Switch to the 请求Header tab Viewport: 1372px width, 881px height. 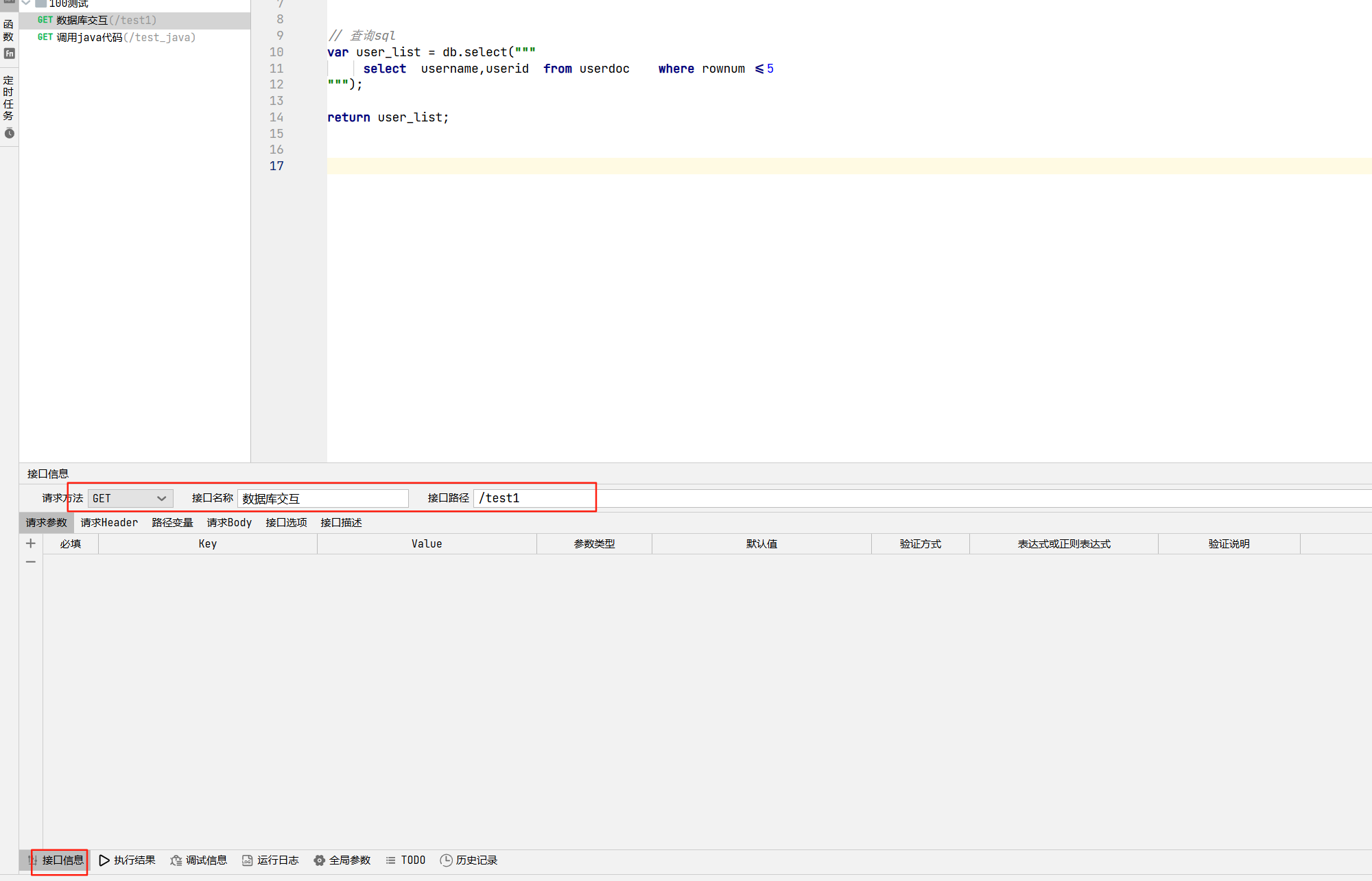click(108, 522)
